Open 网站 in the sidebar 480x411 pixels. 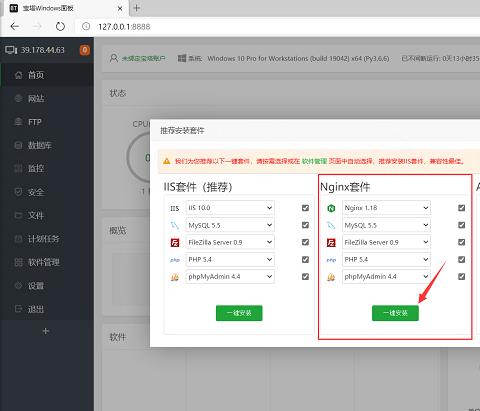47,98
